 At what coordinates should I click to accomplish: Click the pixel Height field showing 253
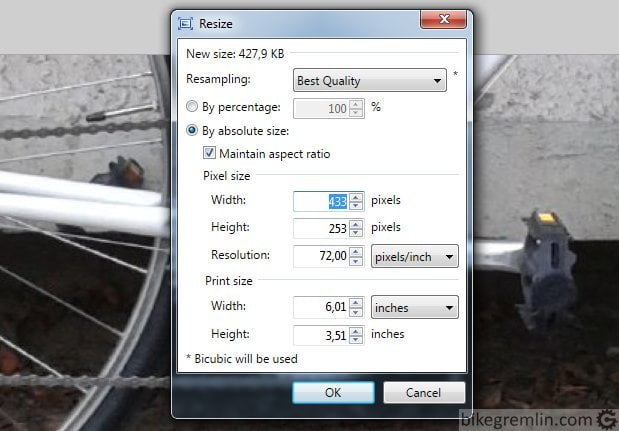coord(321,228)
